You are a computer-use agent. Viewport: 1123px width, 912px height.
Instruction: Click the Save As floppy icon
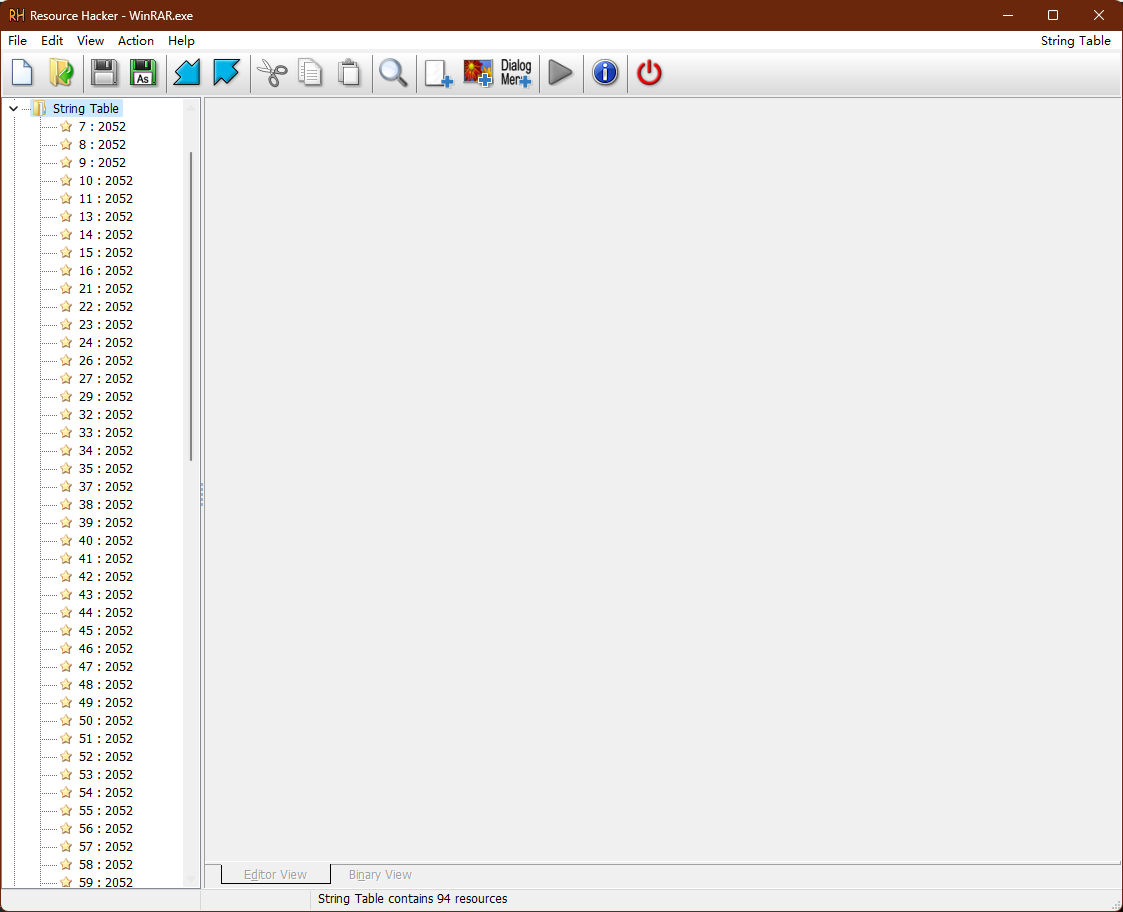[143, 73]
